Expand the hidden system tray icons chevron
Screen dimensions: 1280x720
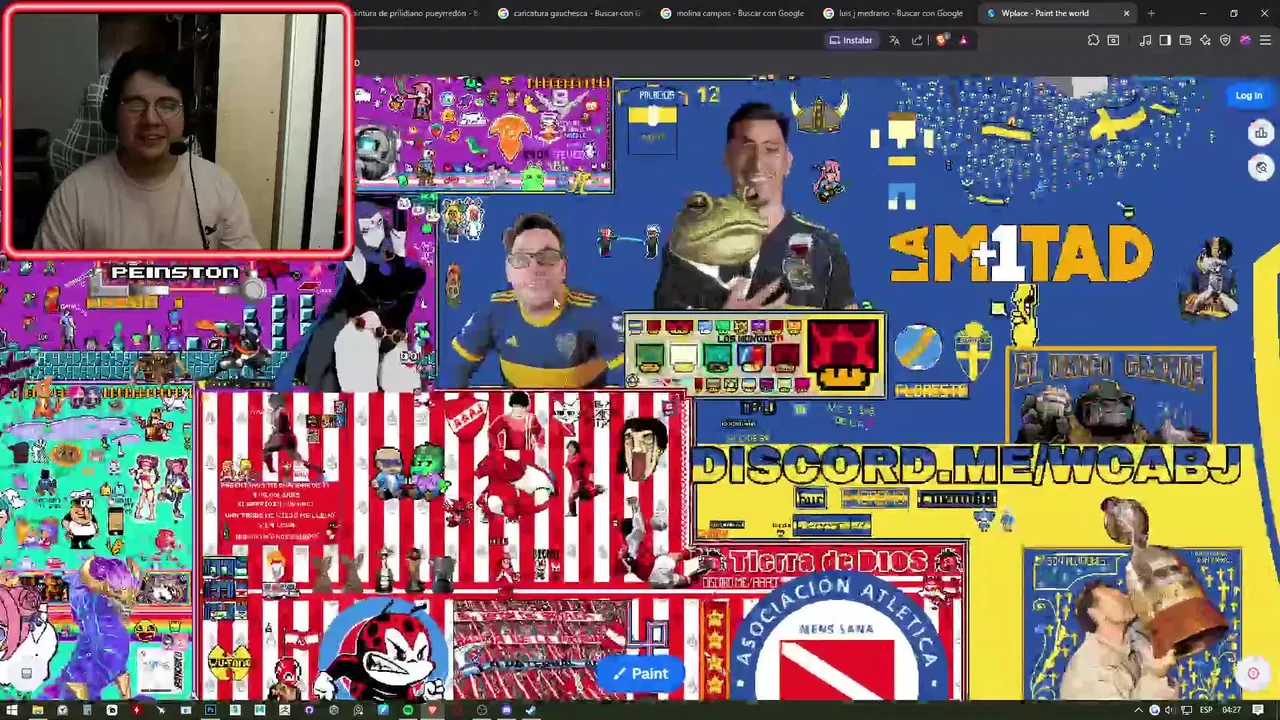1138,710
